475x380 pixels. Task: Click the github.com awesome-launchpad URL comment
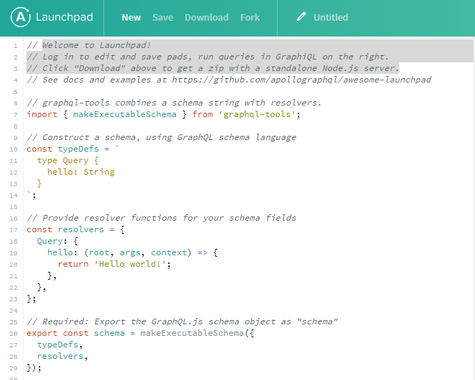pyautogui.click(x=301, y=80)
